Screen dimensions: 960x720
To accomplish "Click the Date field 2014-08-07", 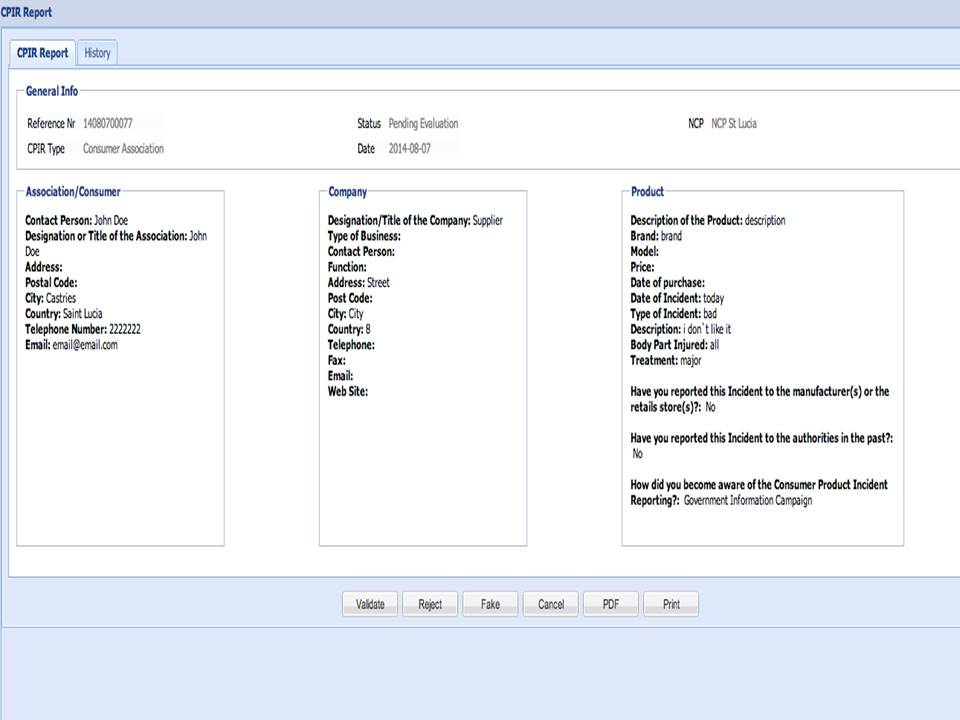I will (410, 149).
